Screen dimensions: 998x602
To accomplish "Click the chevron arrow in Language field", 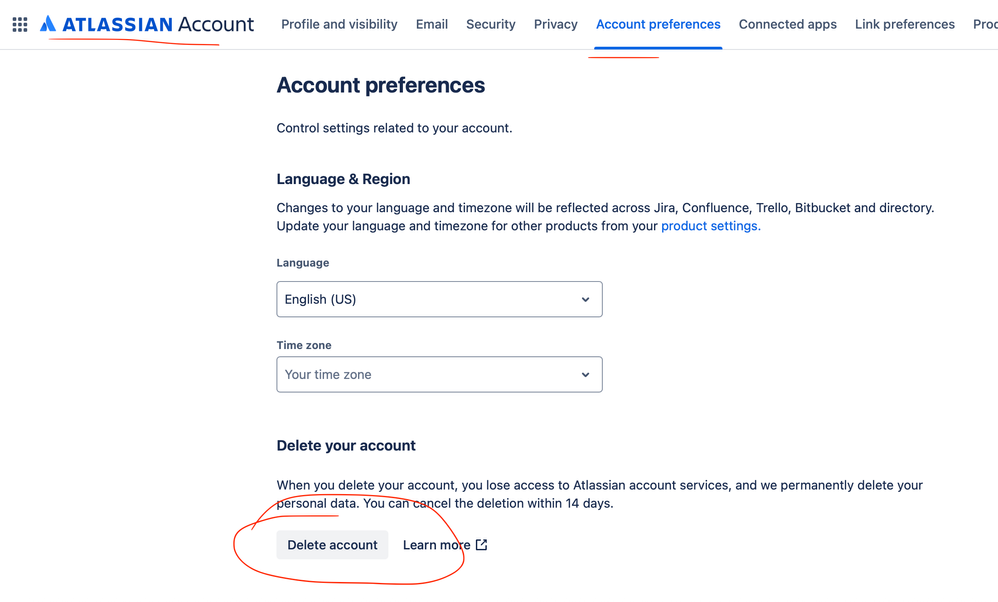I will point(585,299).
